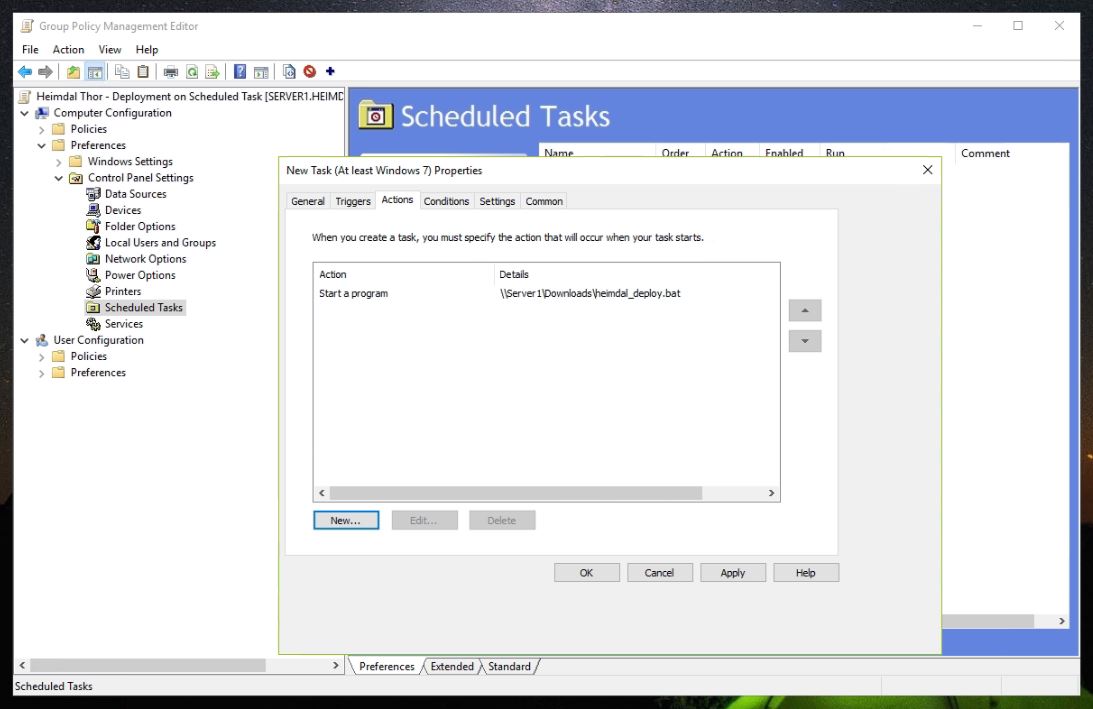The width and height of the screenshot is (1093, 709).
Task: Click the Export list toolbar icon
Action: 213,71
